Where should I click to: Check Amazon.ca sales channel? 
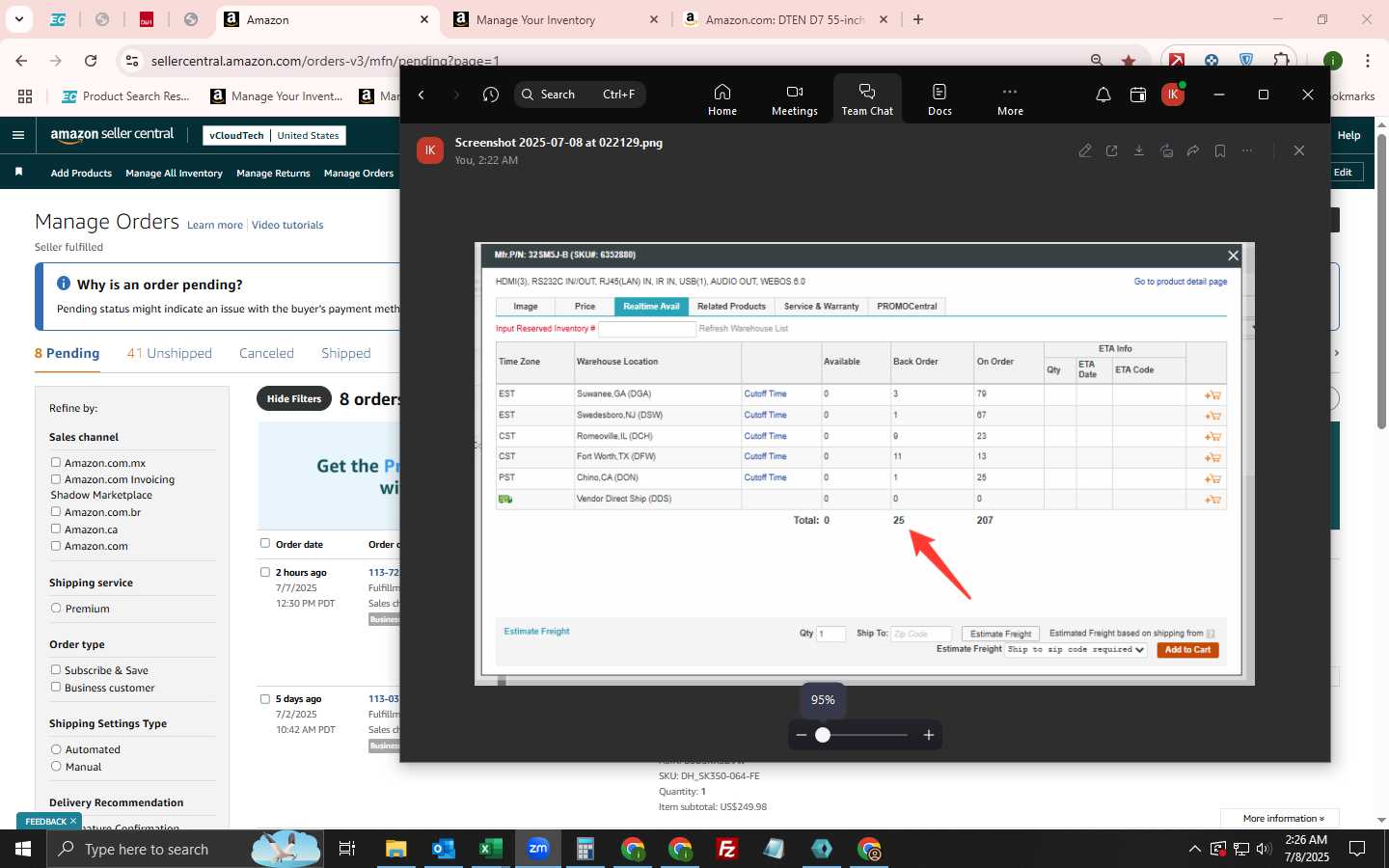coord(56,529)
